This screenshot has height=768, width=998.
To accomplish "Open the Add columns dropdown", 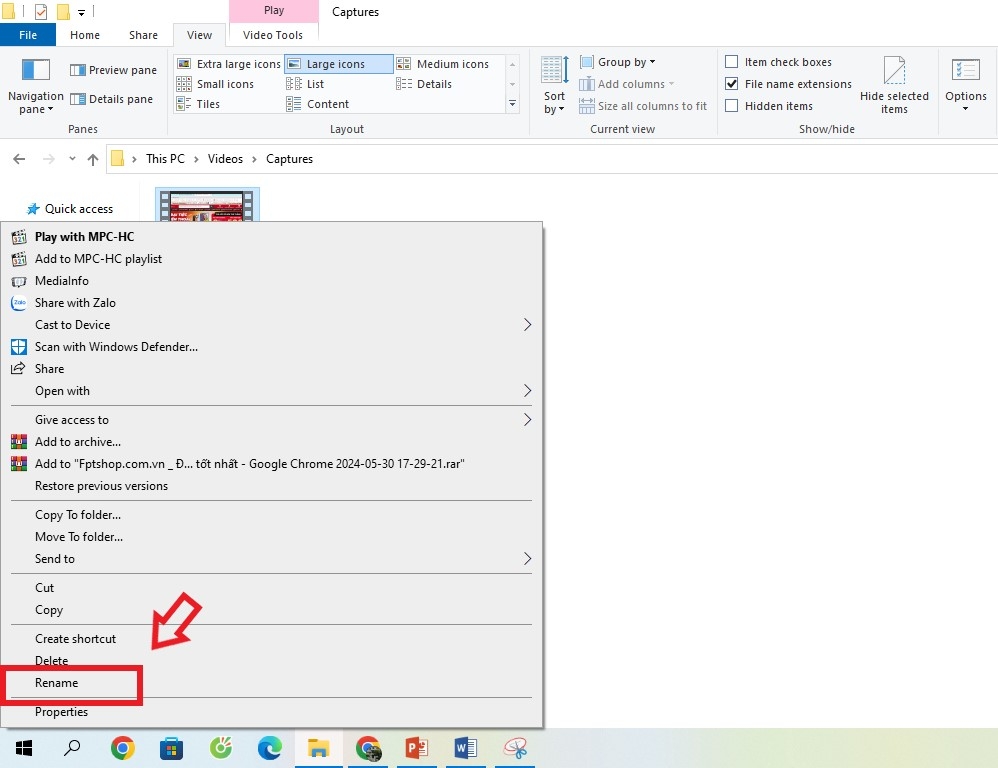I will [626, 84].
